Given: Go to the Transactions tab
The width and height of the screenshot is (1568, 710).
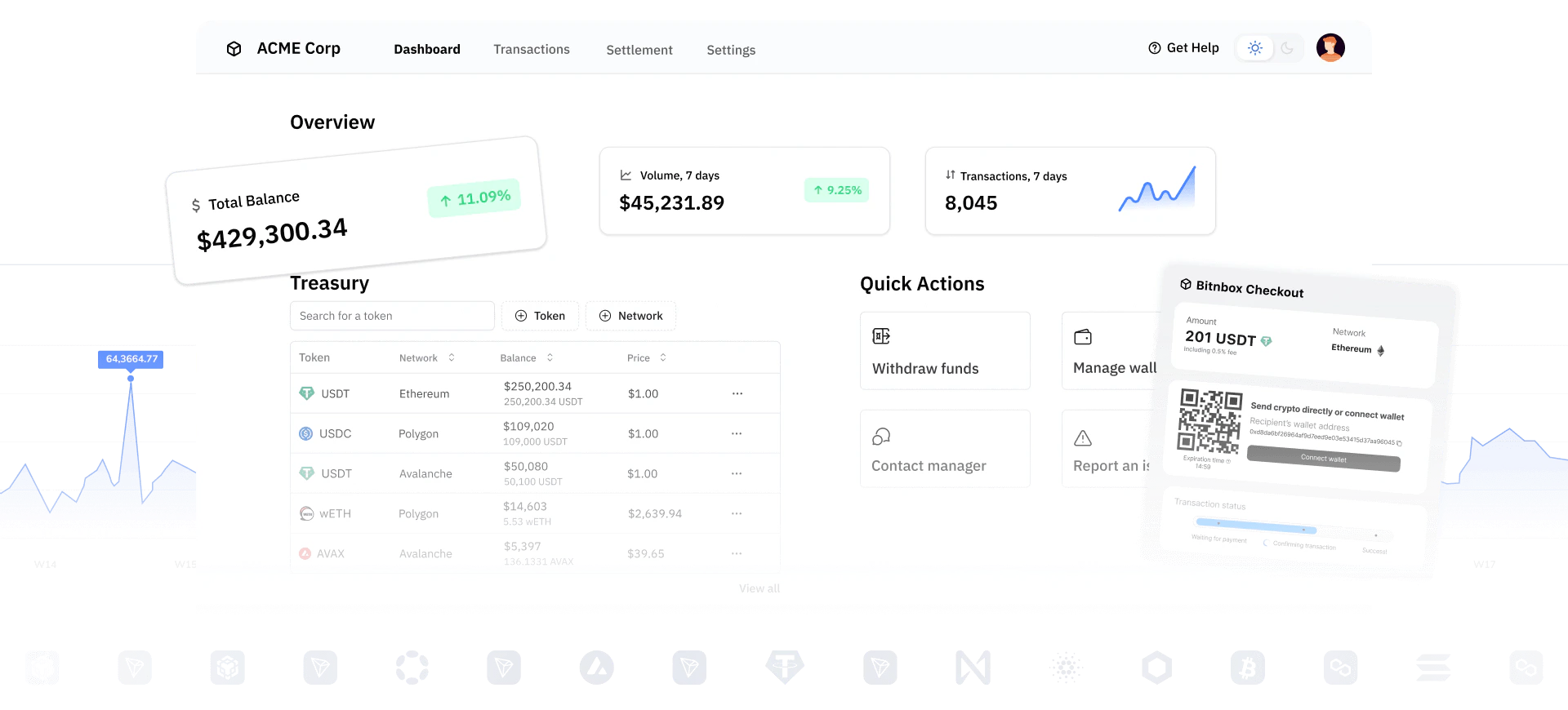Looking at the screenshot, I should click(532, 49).
